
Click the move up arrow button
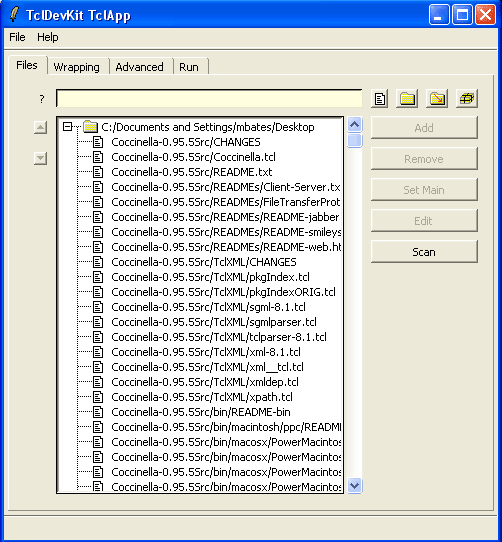click(40, 128)
